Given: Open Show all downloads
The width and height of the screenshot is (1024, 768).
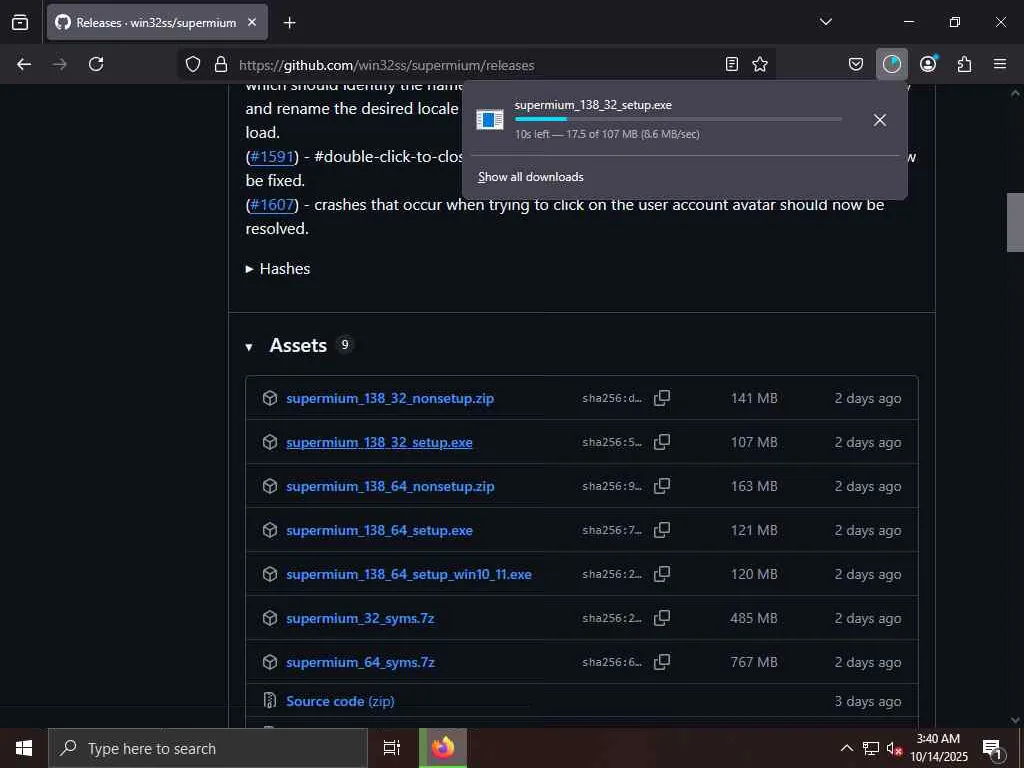Looking at the screenshot, I should [530, 177].
